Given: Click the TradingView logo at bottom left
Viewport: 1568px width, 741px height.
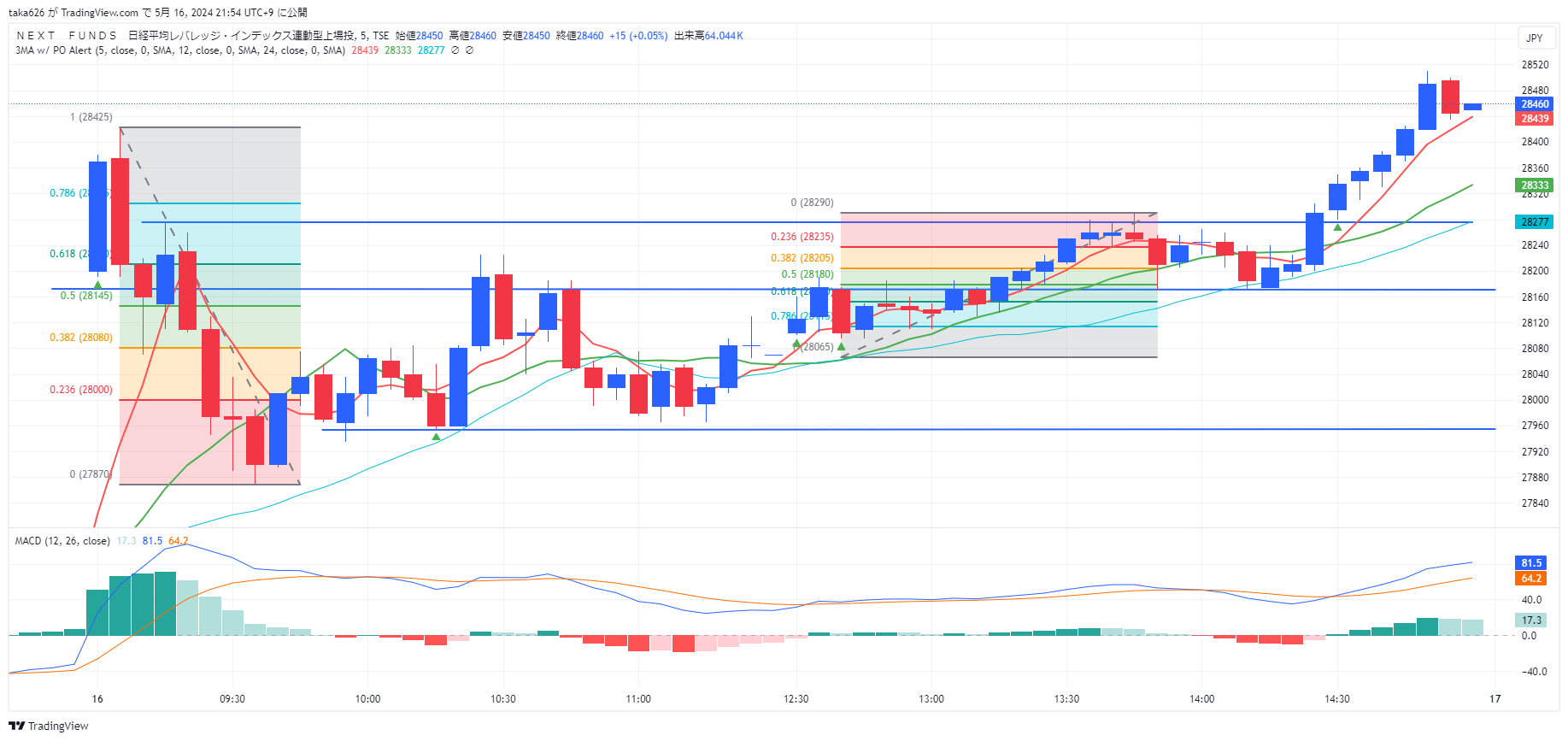Looking at the screenshot, I should point(49,726).
